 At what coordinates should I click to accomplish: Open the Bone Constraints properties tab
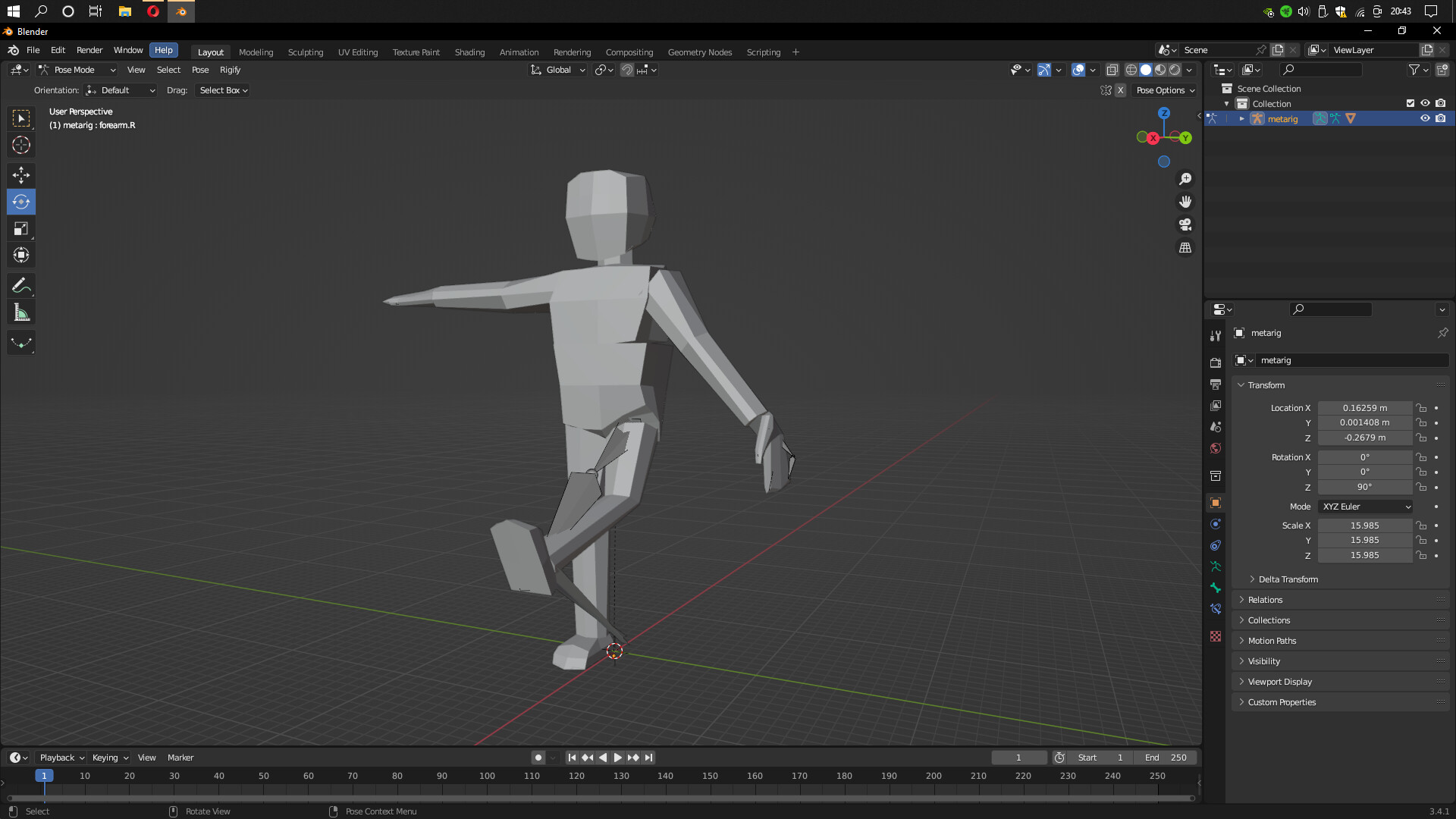tap(1216, 609)
